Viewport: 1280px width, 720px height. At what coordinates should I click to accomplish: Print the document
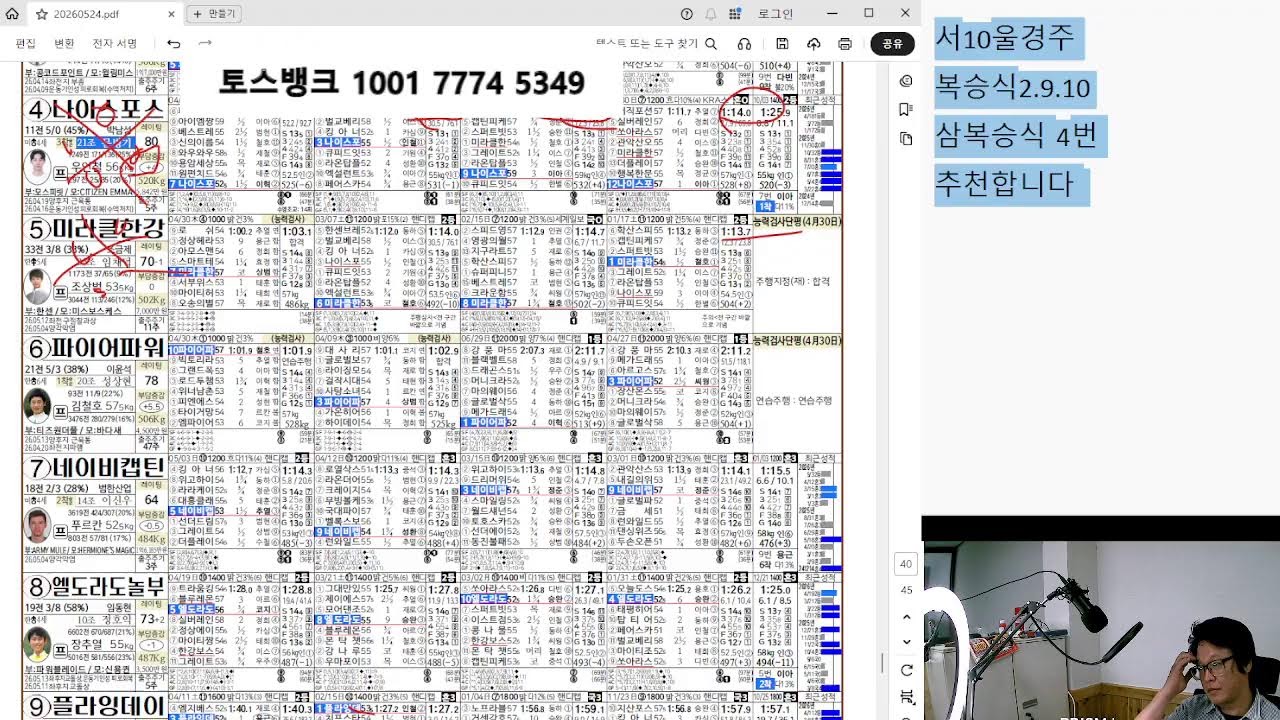pos(845,44)
